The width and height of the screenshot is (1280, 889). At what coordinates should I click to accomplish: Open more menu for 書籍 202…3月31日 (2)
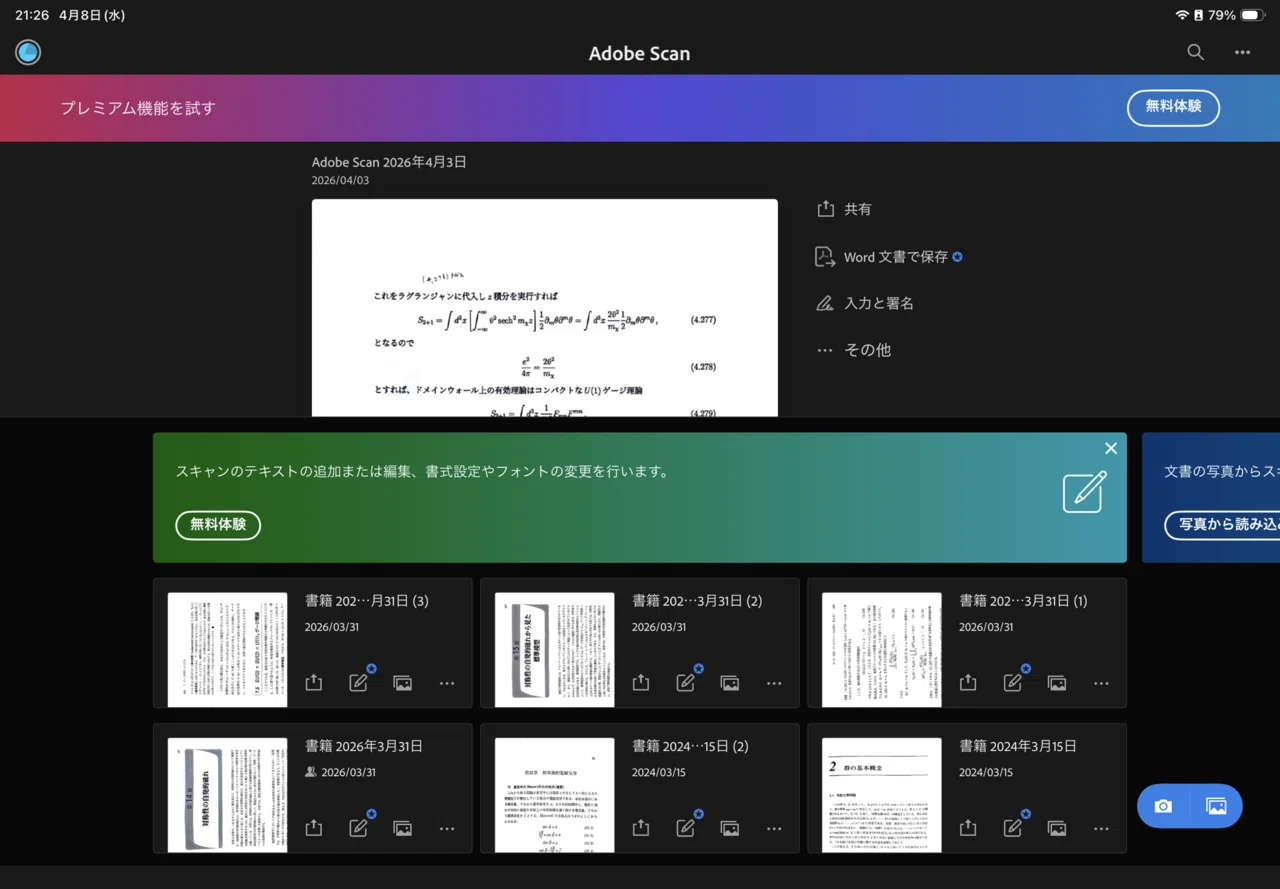coord(774,683)
